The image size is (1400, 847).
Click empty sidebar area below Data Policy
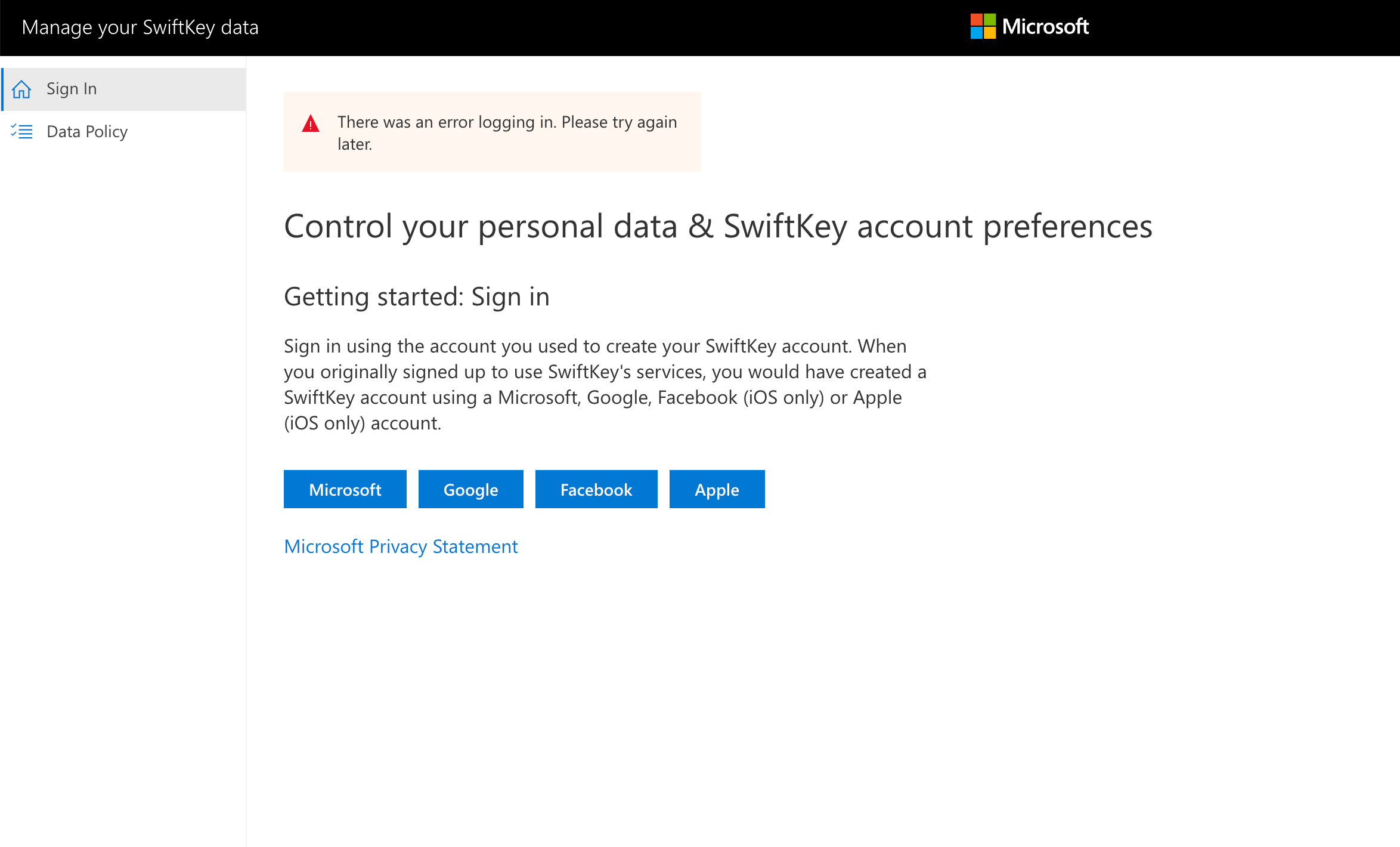pyautogui.click(x=123, y=418)
